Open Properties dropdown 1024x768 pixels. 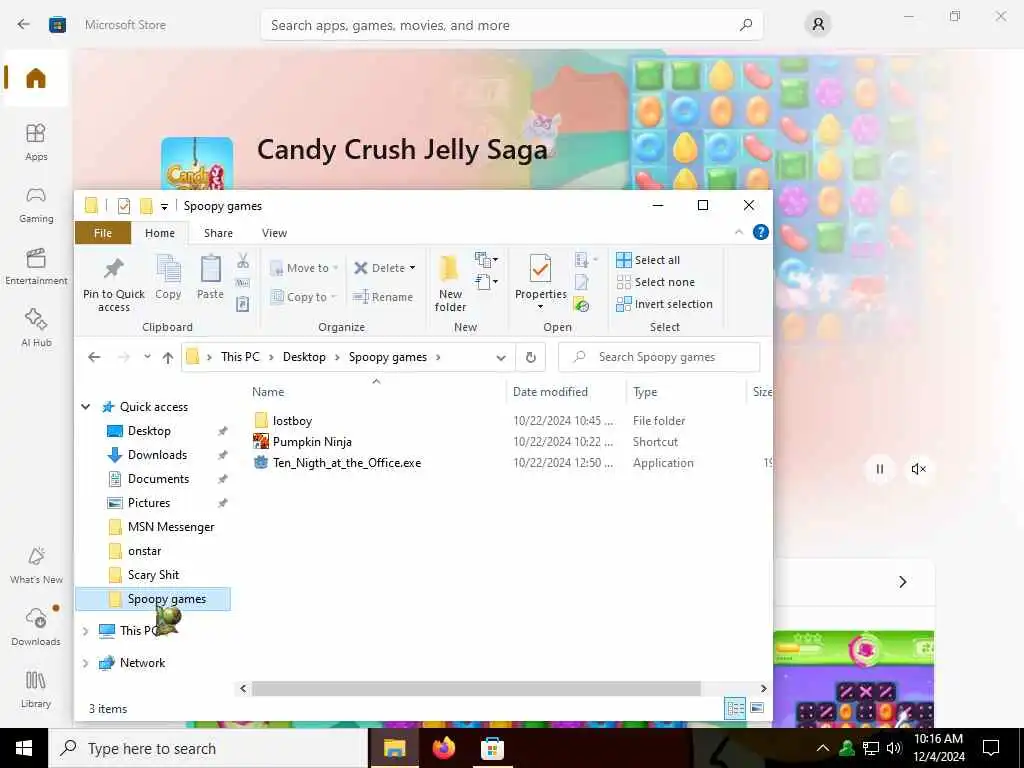coord(540,307)
